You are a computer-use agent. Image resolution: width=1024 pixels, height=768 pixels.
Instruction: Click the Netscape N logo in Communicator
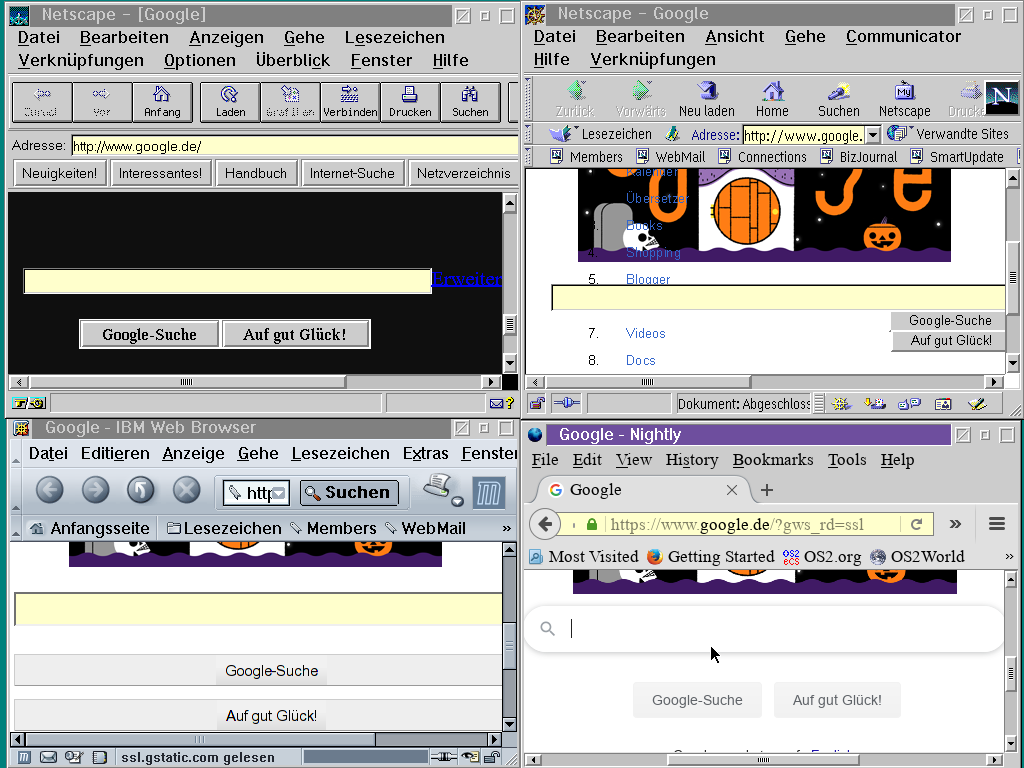(1001, 99)
